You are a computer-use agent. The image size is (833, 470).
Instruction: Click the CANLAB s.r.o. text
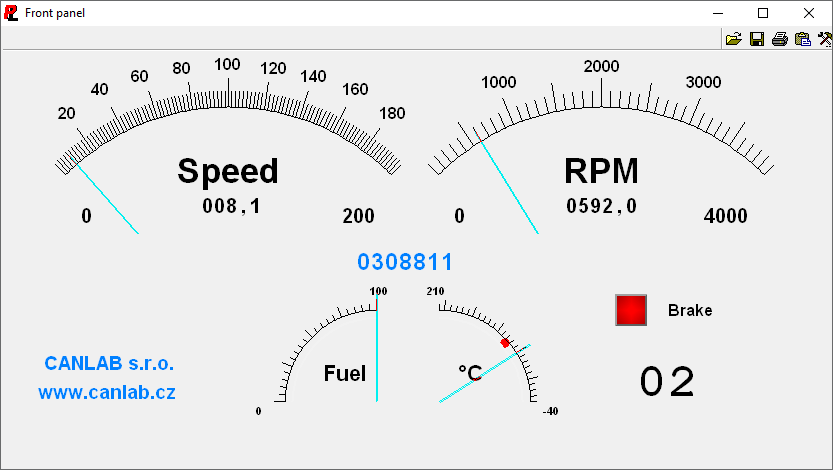click(109, 363)
